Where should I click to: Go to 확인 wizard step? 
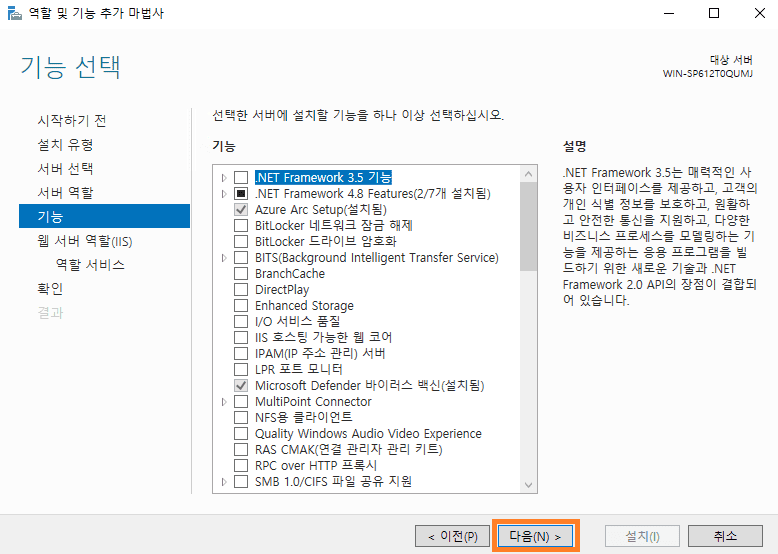50,289
